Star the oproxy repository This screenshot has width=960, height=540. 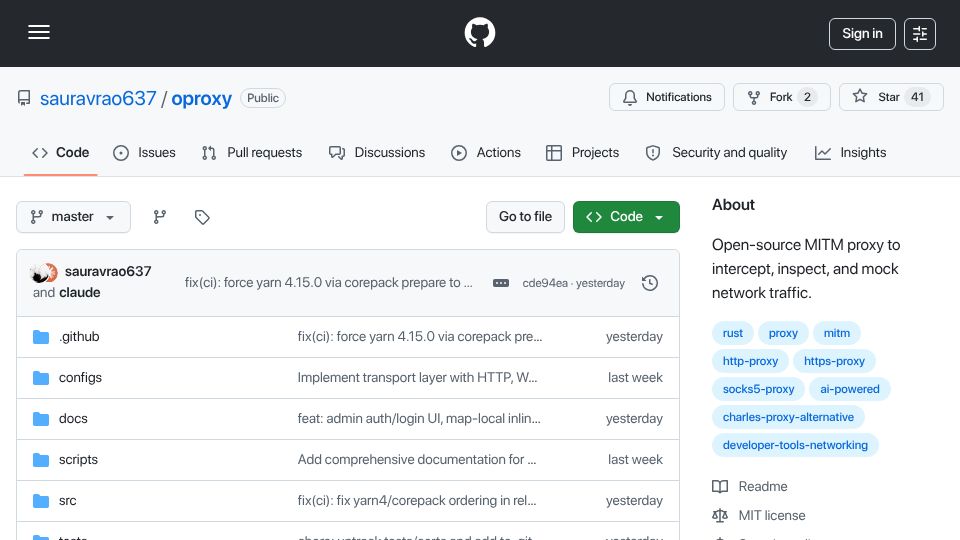pos(891,97)
